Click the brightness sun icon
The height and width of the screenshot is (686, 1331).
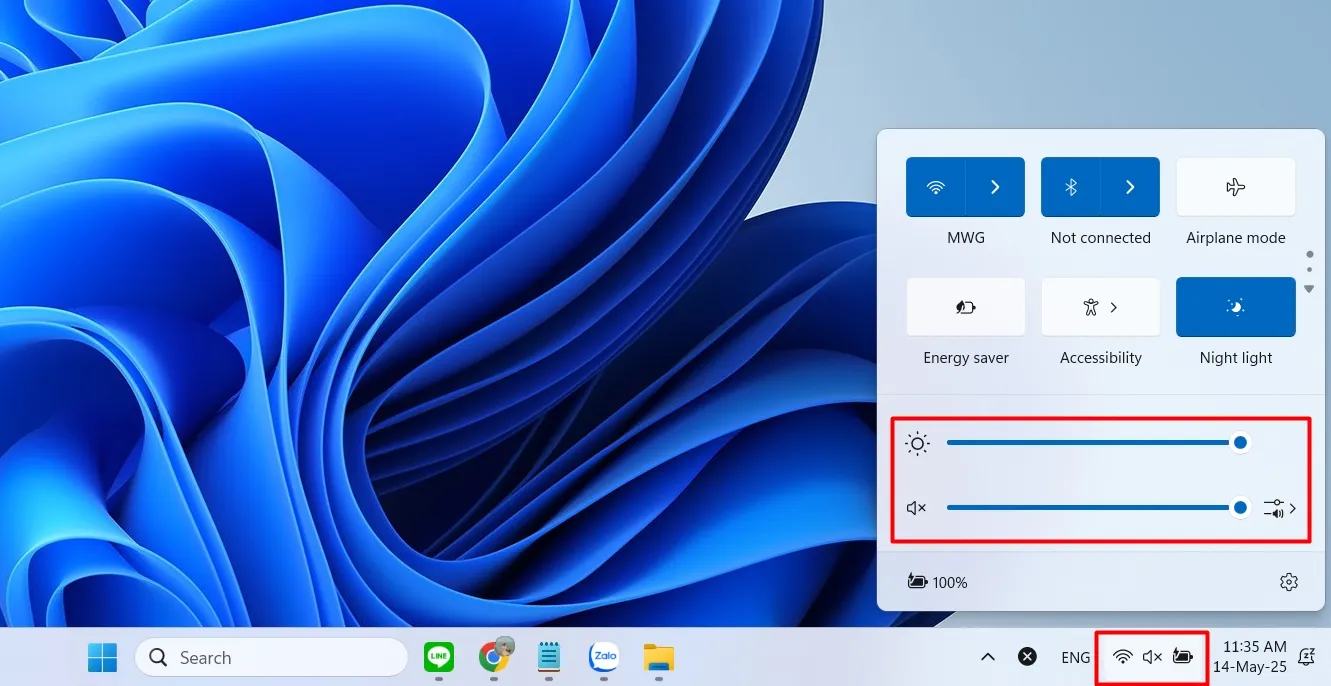point(917,442)
